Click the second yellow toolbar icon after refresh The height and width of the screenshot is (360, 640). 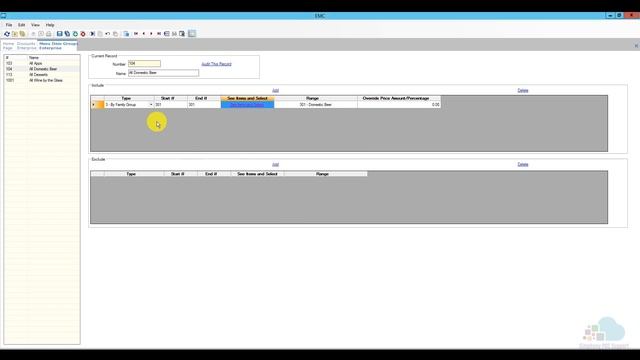tap(15, 34)
